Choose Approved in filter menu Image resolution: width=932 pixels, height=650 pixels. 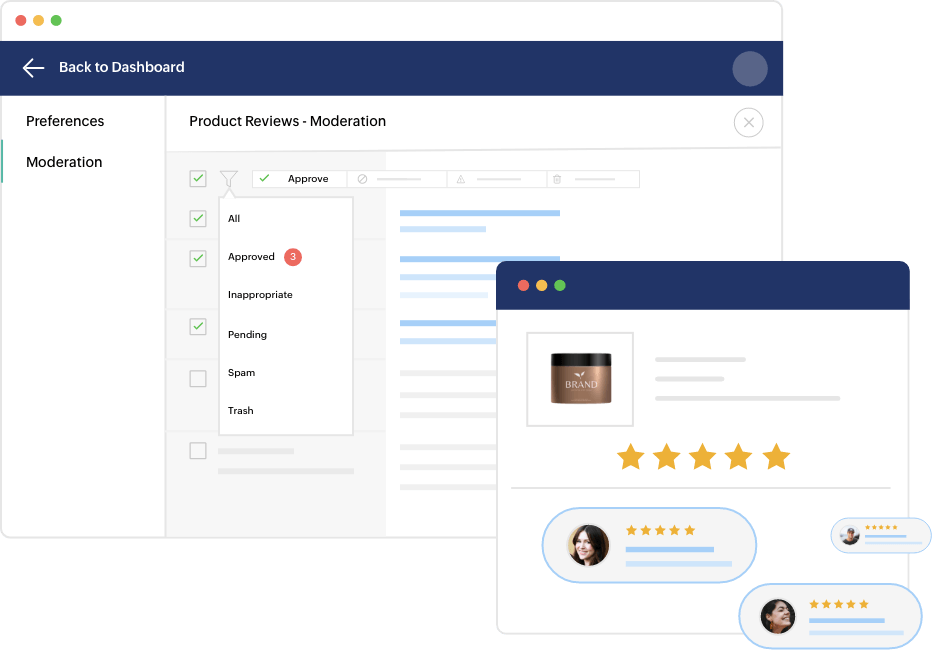pyautogui.click(x=251, y=257)
